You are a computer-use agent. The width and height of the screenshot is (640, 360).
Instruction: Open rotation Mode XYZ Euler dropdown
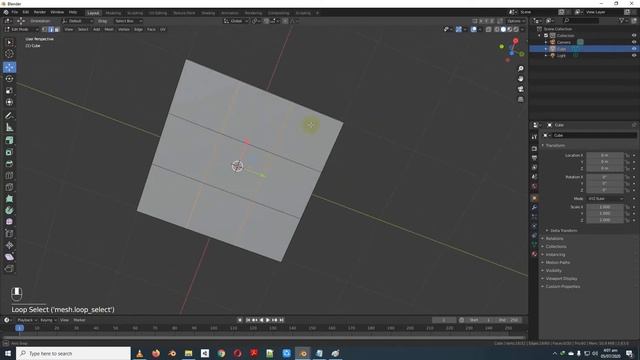click(x=605, y=199)
